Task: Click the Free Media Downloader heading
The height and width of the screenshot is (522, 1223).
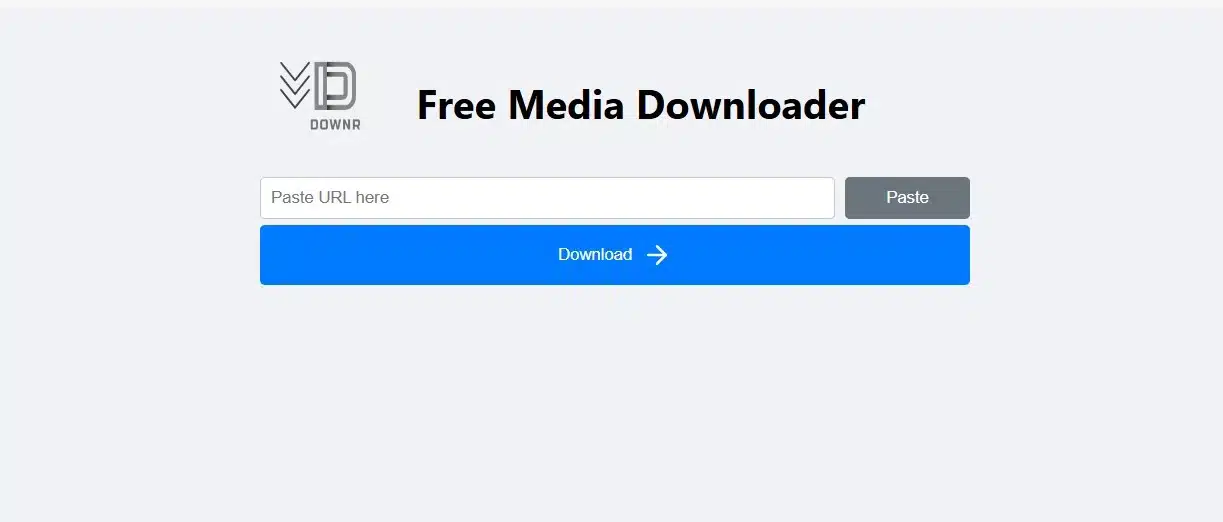Action: [640, 105]
